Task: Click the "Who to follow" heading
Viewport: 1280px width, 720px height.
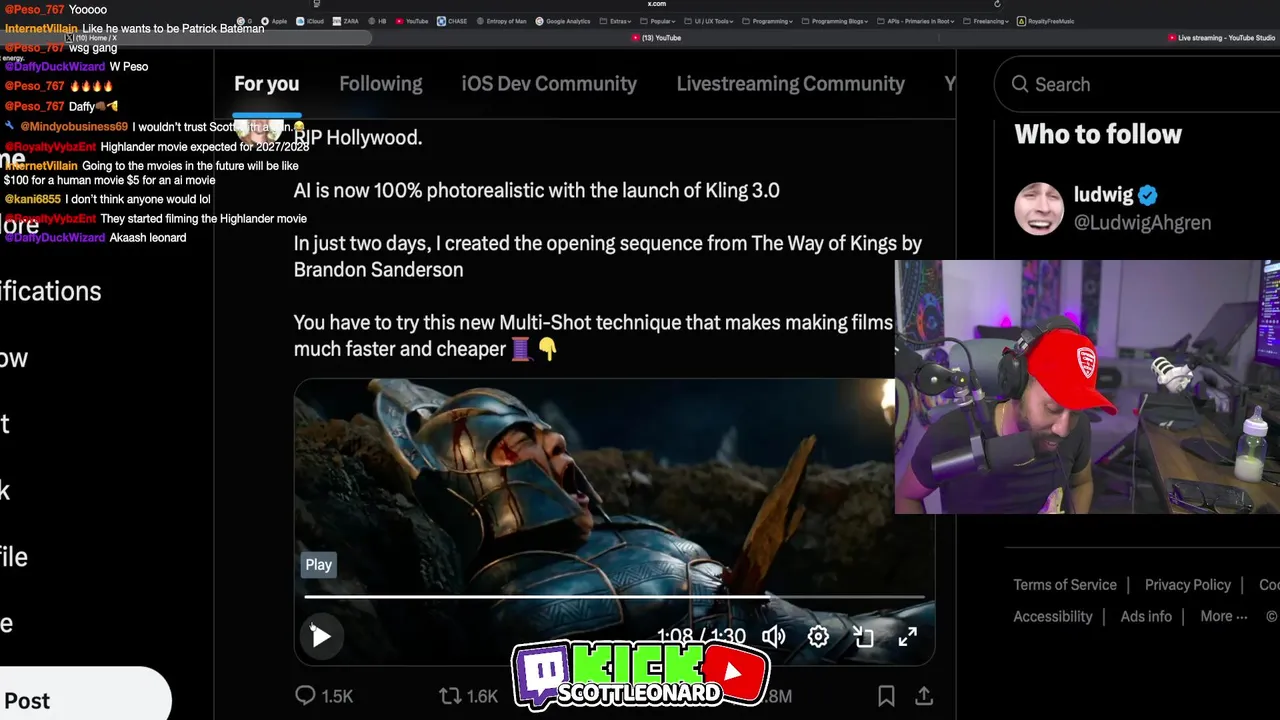Action: [1098, 134]
